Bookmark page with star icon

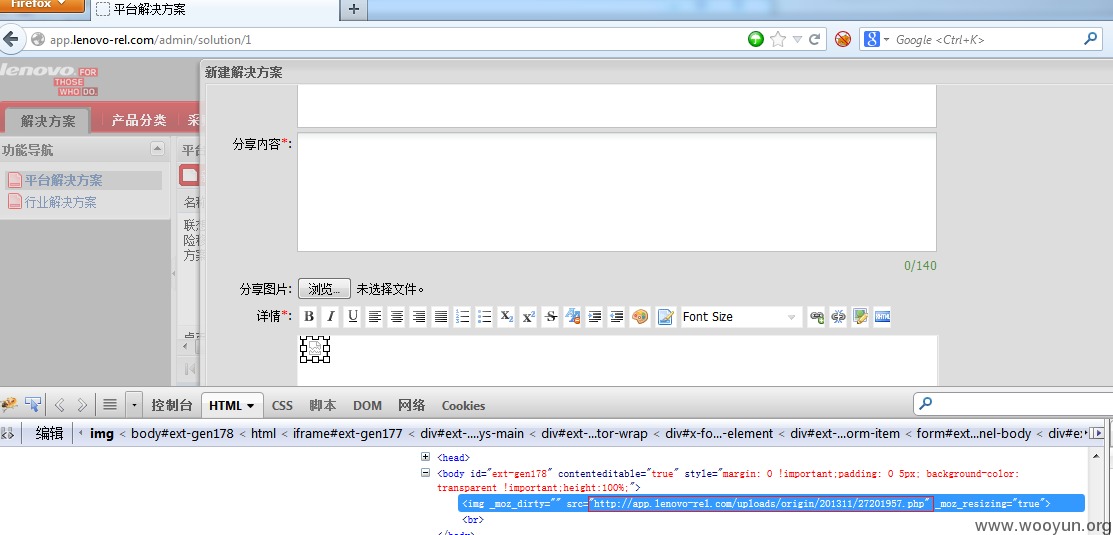(777, 40)
